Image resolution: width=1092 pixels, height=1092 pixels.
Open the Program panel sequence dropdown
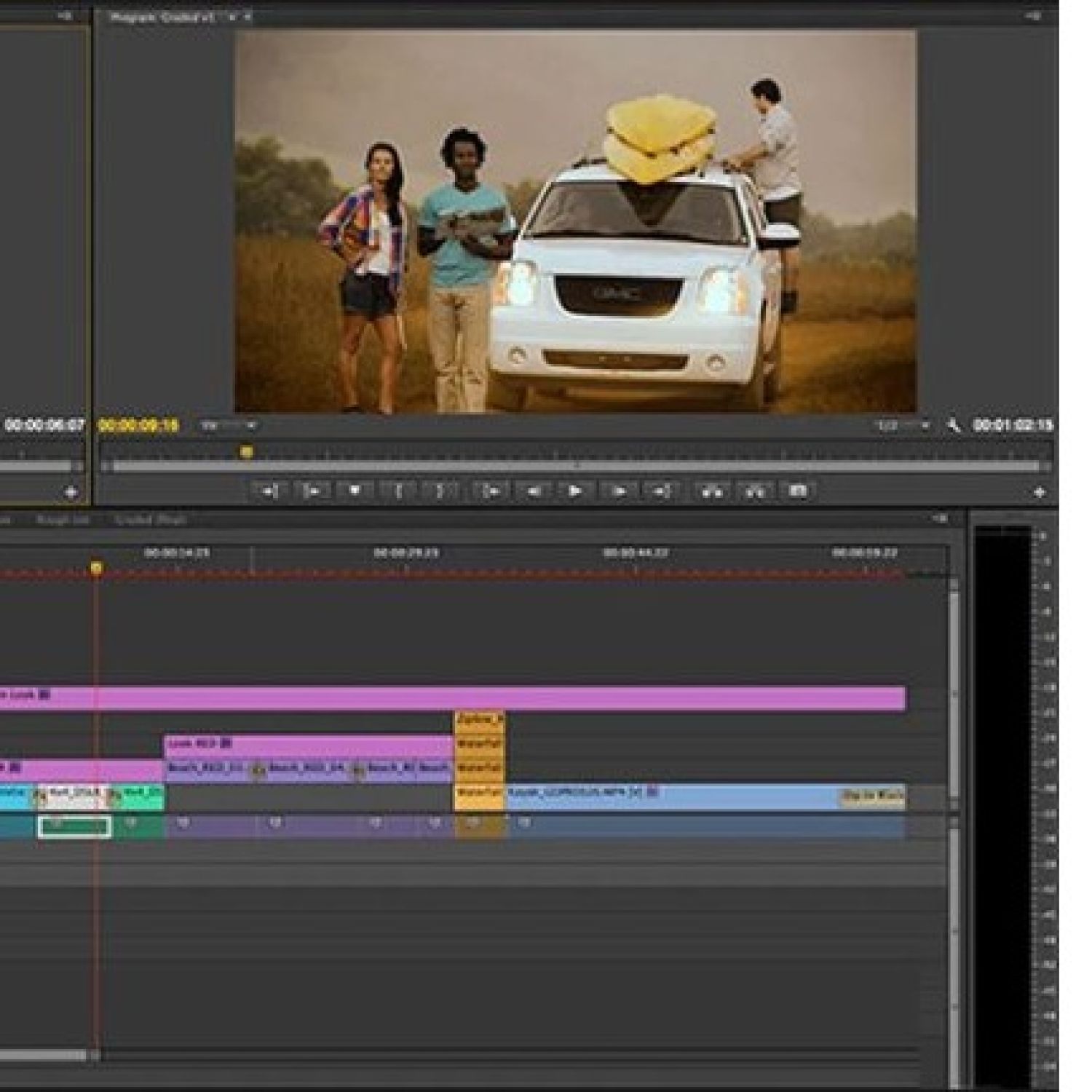[x=233, y=16]
